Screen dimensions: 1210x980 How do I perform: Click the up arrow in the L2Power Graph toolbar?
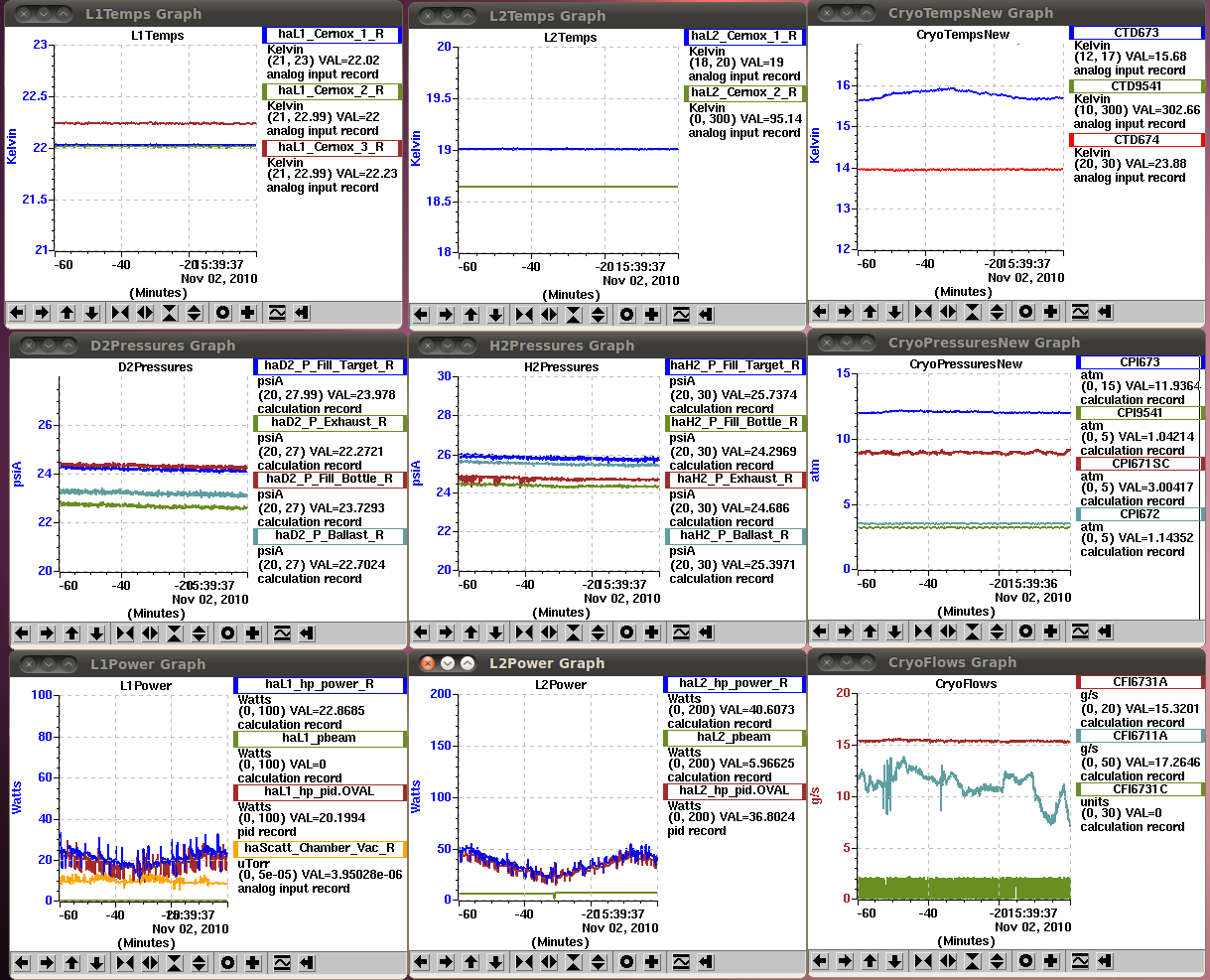[471, 962]
